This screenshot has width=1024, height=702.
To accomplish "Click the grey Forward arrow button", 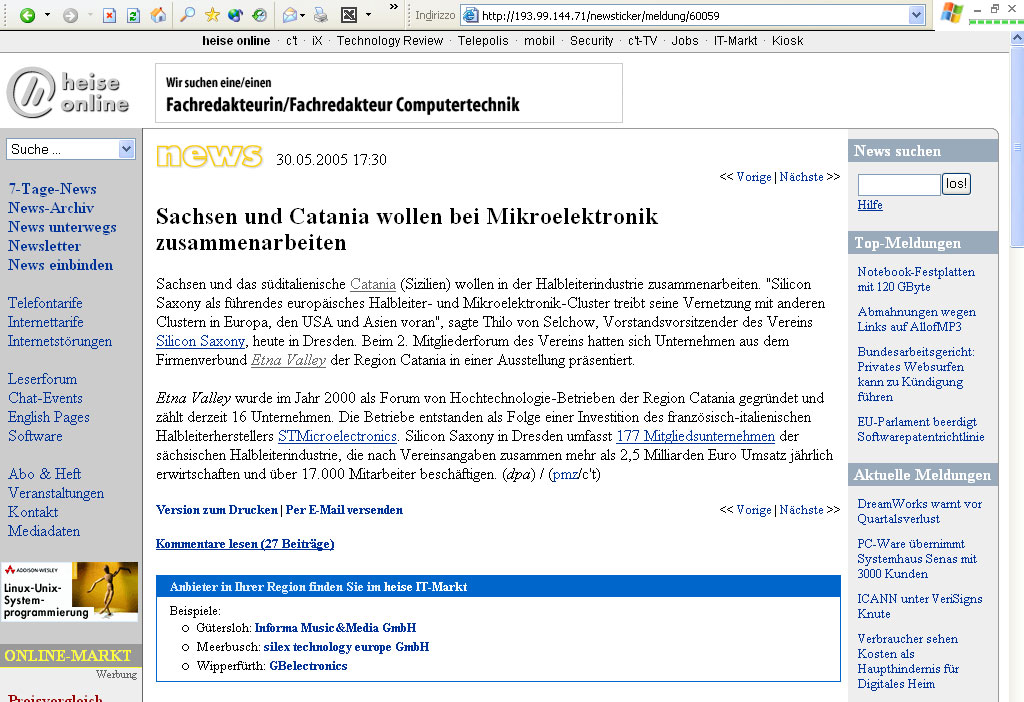I will tap(70, 15).
